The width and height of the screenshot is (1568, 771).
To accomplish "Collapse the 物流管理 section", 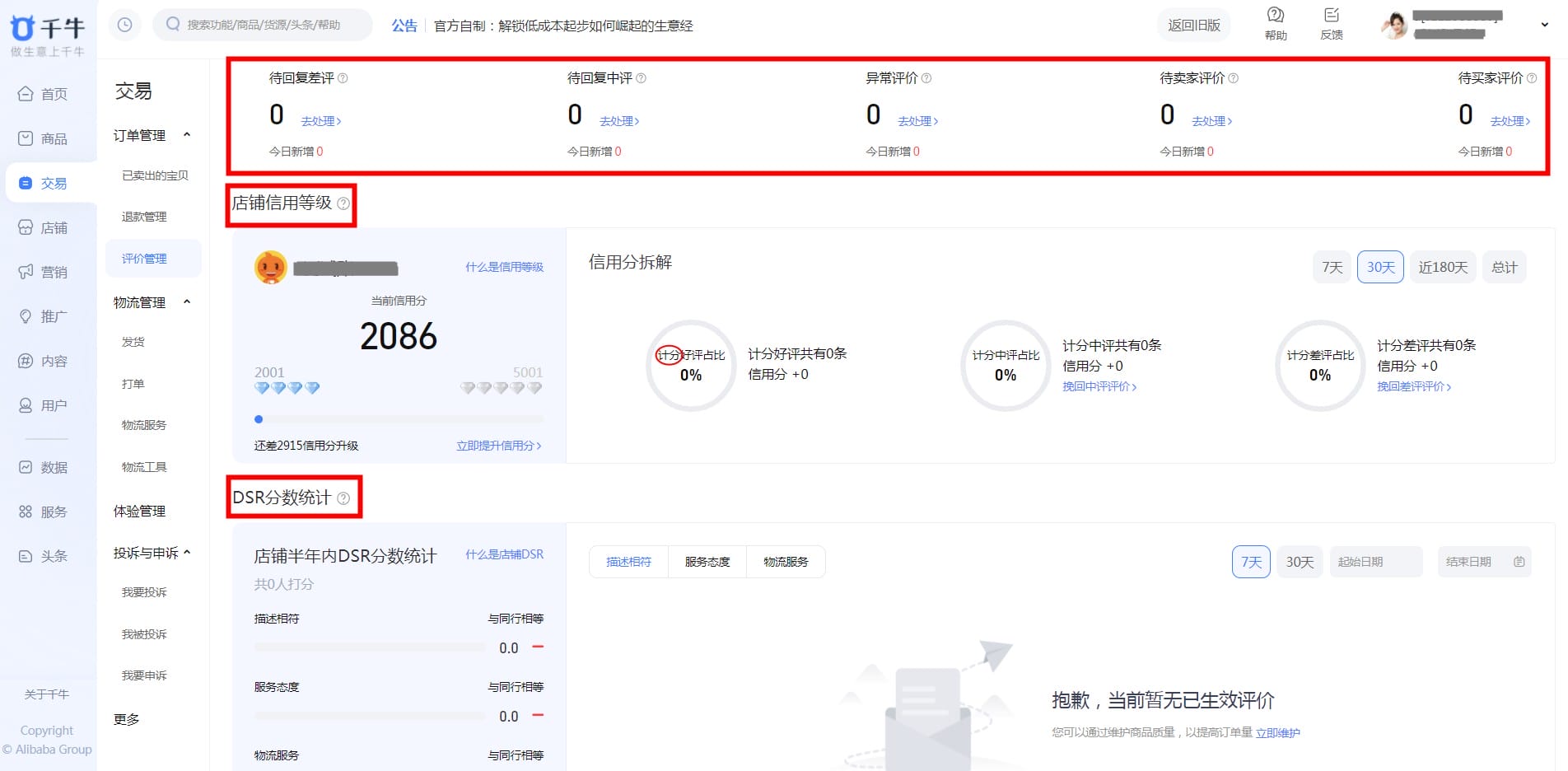I will pyautogui.click(x=187, y=301).
